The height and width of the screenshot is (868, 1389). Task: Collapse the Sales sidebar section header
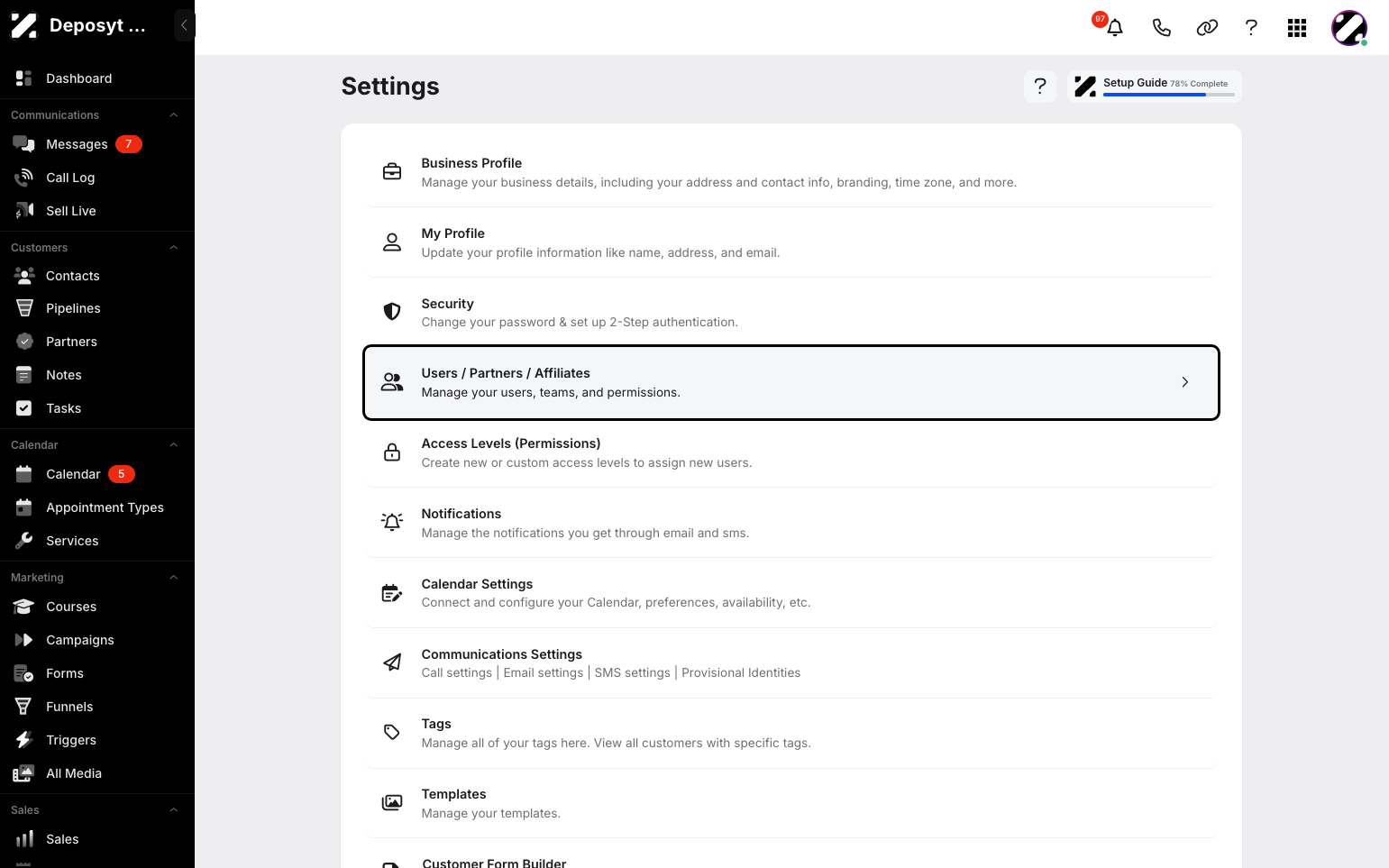174,810
